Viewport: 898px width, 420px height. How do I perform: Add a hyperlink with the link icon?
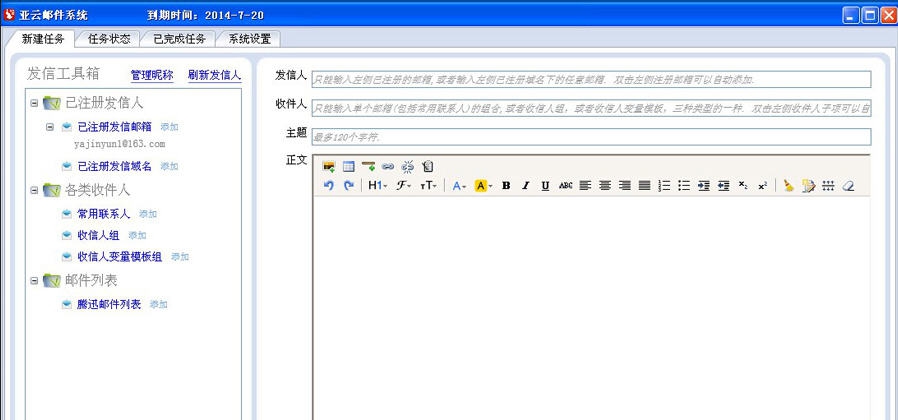click(388, 167)
